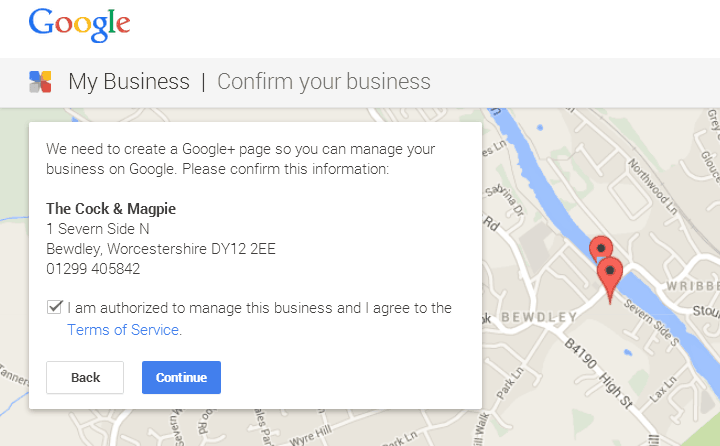Select the upper red map pin

coord(601,246)
